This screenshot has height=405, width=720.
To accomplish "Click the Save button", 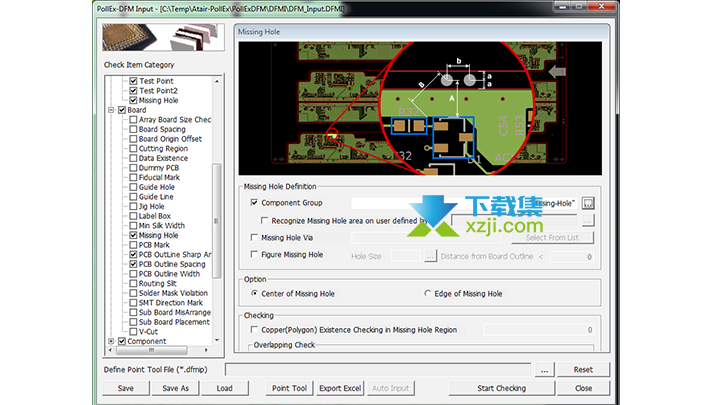I will point(126,388).
